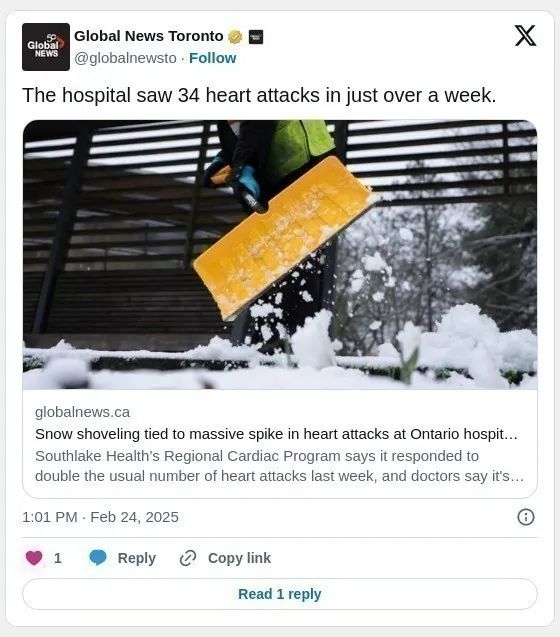Click the Southlake Health article description

point(279,466)
